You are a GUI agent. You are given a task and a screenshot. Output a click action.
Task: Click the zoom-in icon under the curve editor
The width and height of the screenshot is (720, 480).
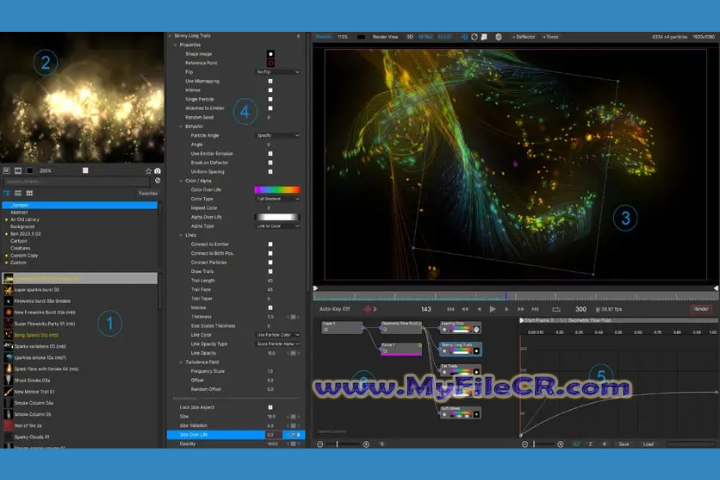(560, 444)
